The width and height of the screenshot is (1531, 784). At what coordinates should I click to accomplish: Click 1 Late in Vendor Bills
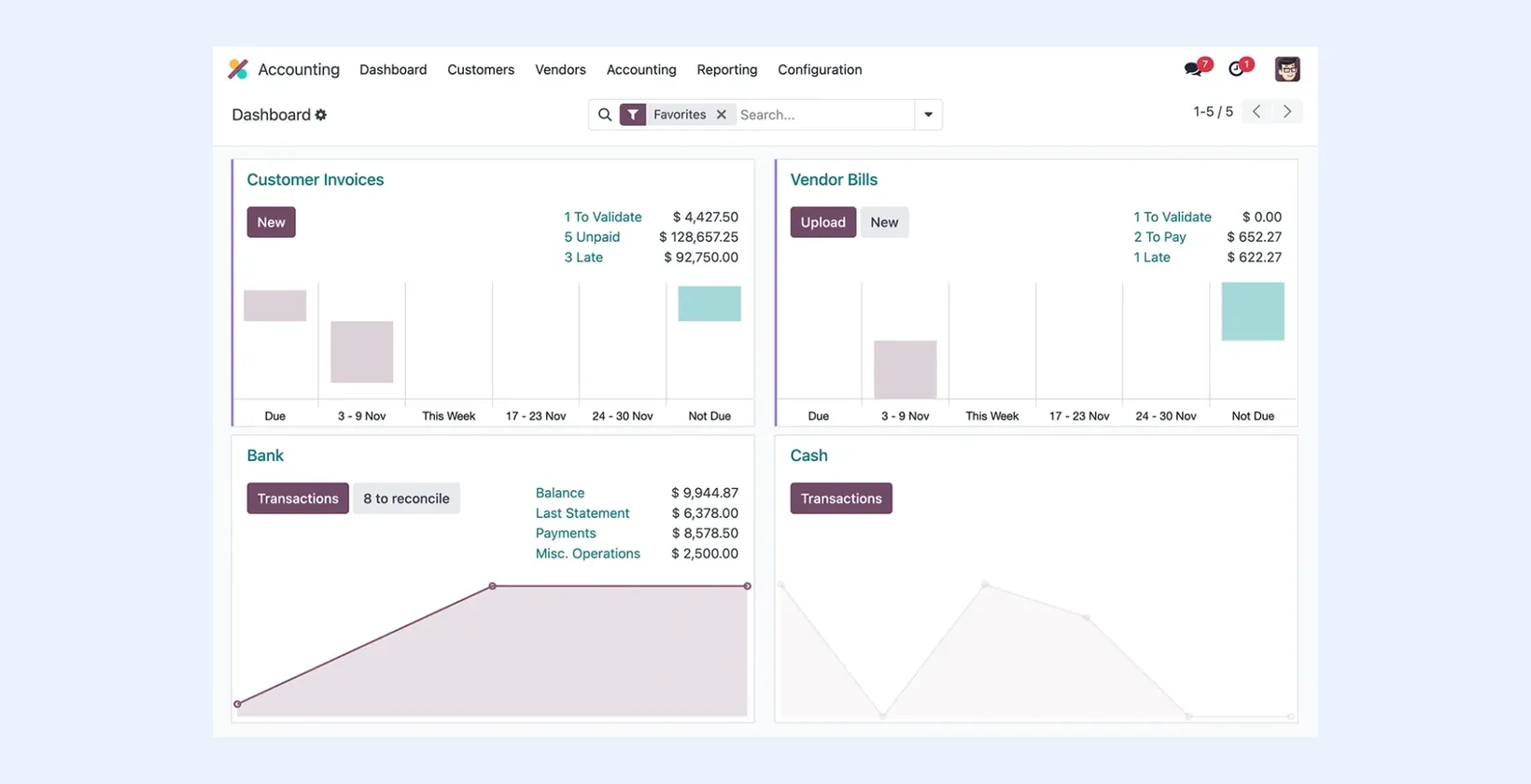click(x=1152, y=258)
